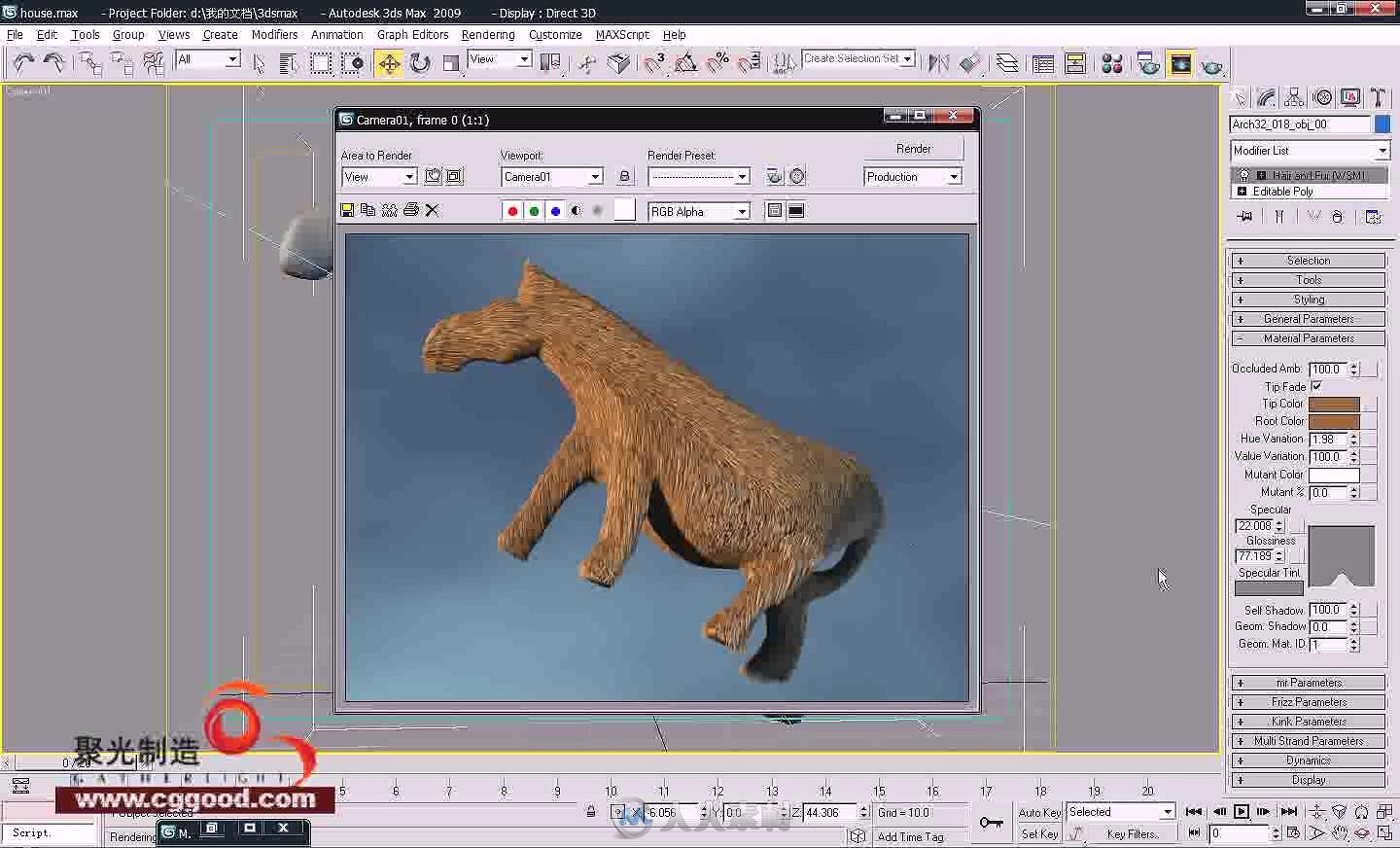Viewport: 1400px width, 848px height.
Task: Open the Mutant Color swatch
Action: pos(1334,475)
